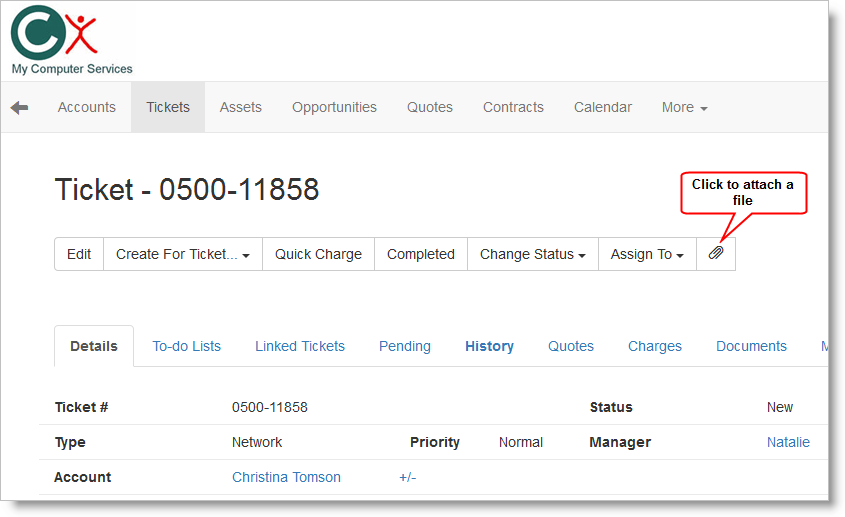Click the +/- toggle next to Account
This screenshot has height=517, width=845.
(407, 477)
